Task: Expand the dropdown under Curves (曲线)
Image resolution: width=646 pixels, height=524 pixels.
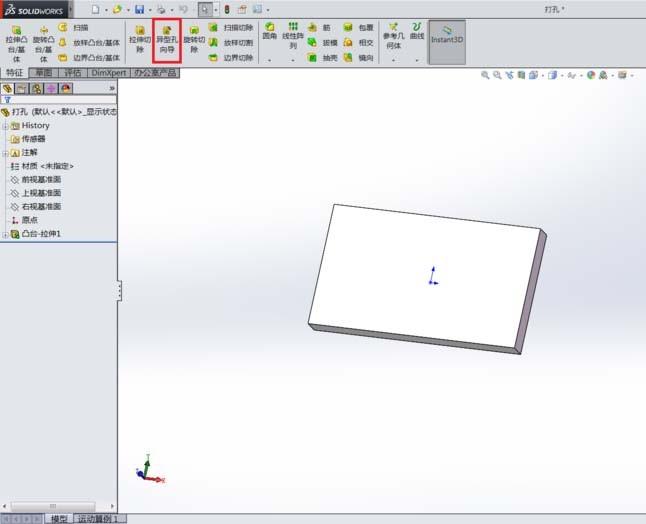Action: tap(417, 60)
